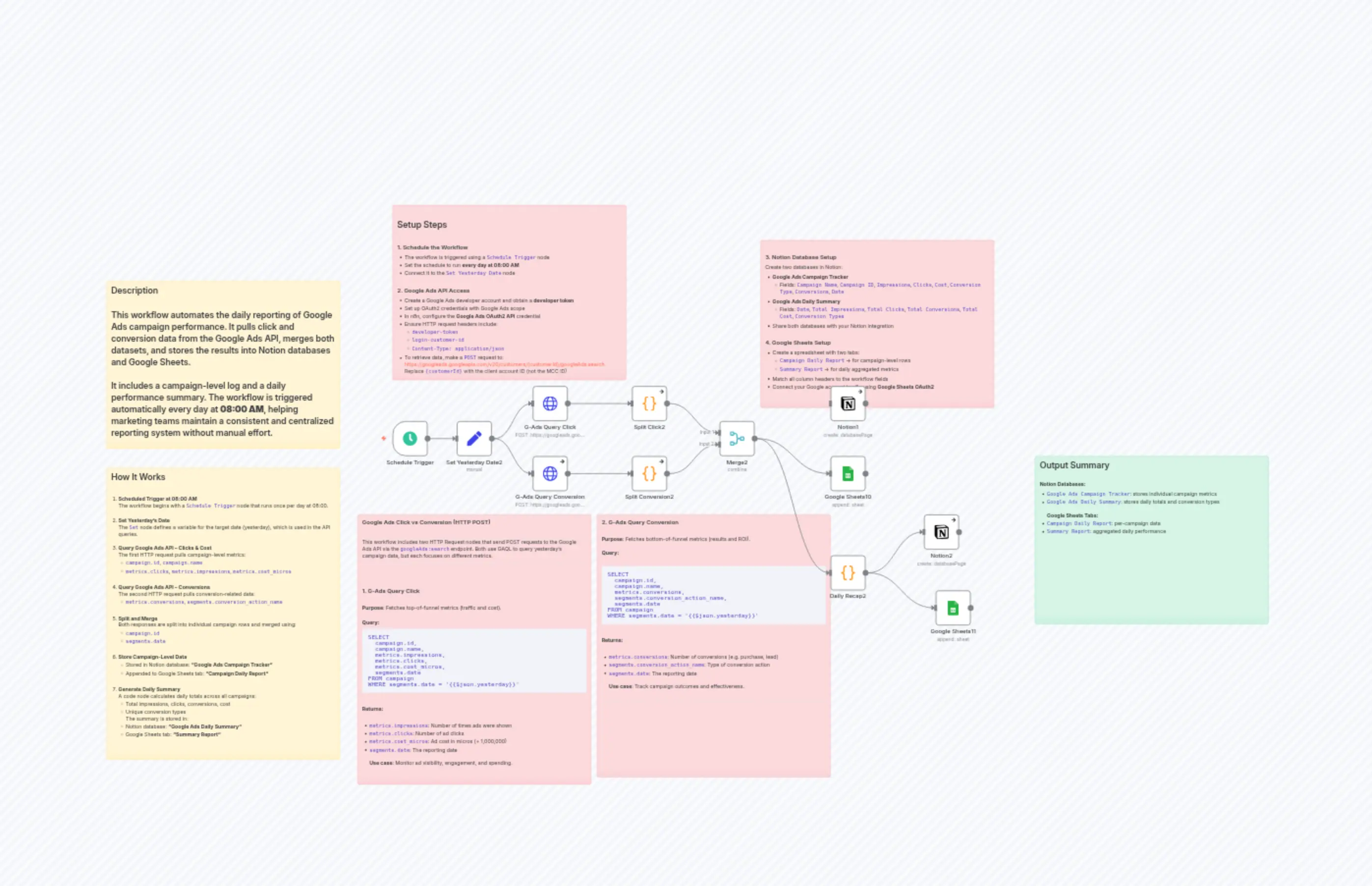1372x886 pixels.
Task: Click the Notion2 node icon
Action: point(941,532)
